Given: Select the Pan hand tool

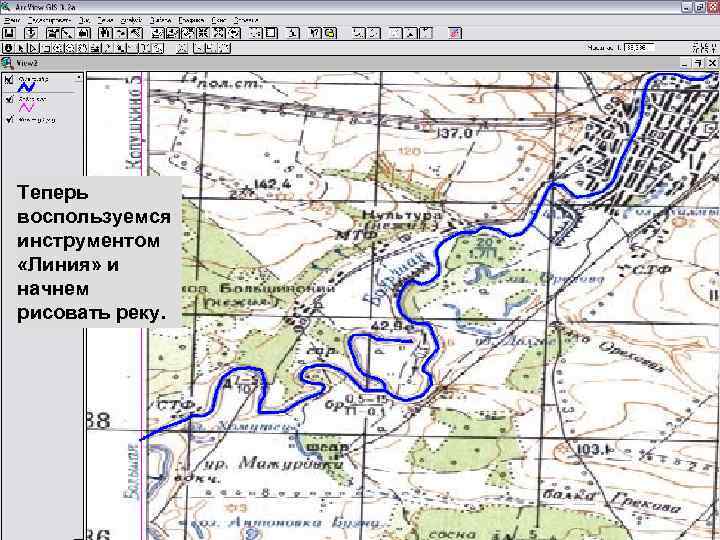Looking at the screenshot, I should 83,48.
